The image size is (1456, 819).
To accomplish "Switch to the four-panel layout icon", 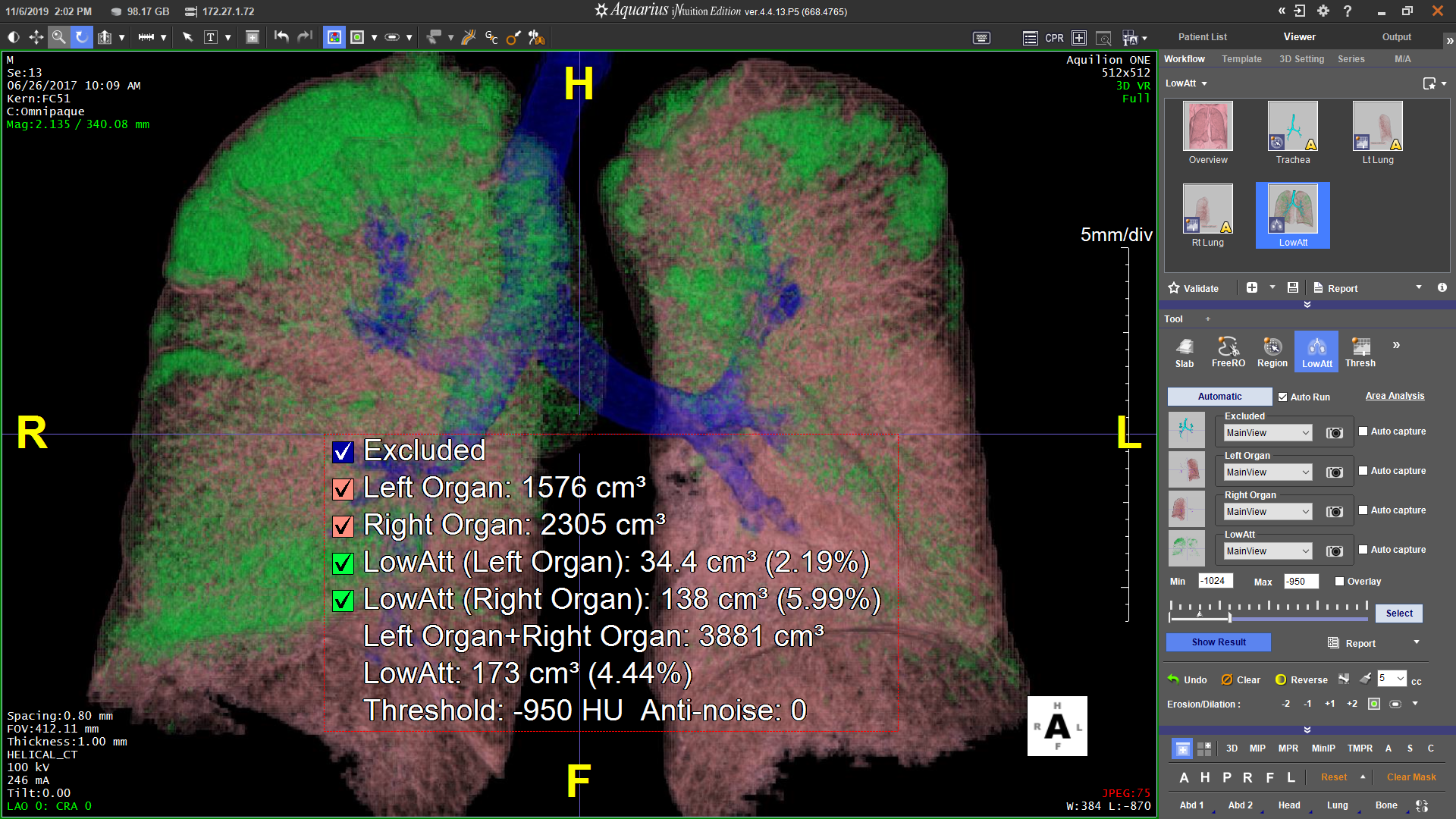I will point(1204,748).
